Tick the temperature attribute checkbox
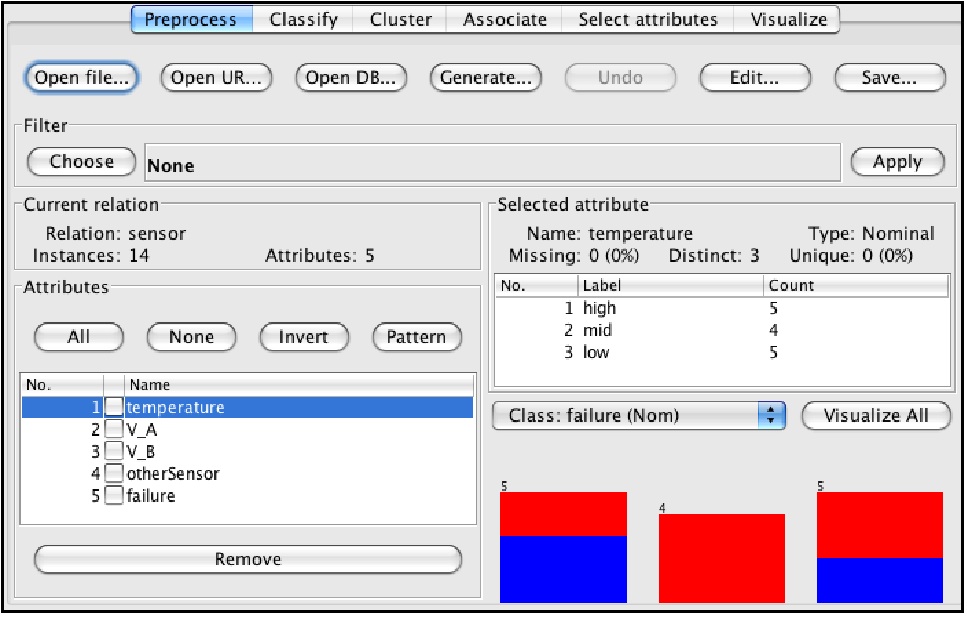 click(x=114, y=407)
